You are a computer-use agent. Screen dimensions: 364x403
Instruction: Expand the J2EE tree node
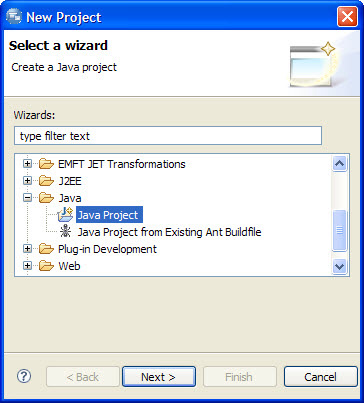click(28, 181)
